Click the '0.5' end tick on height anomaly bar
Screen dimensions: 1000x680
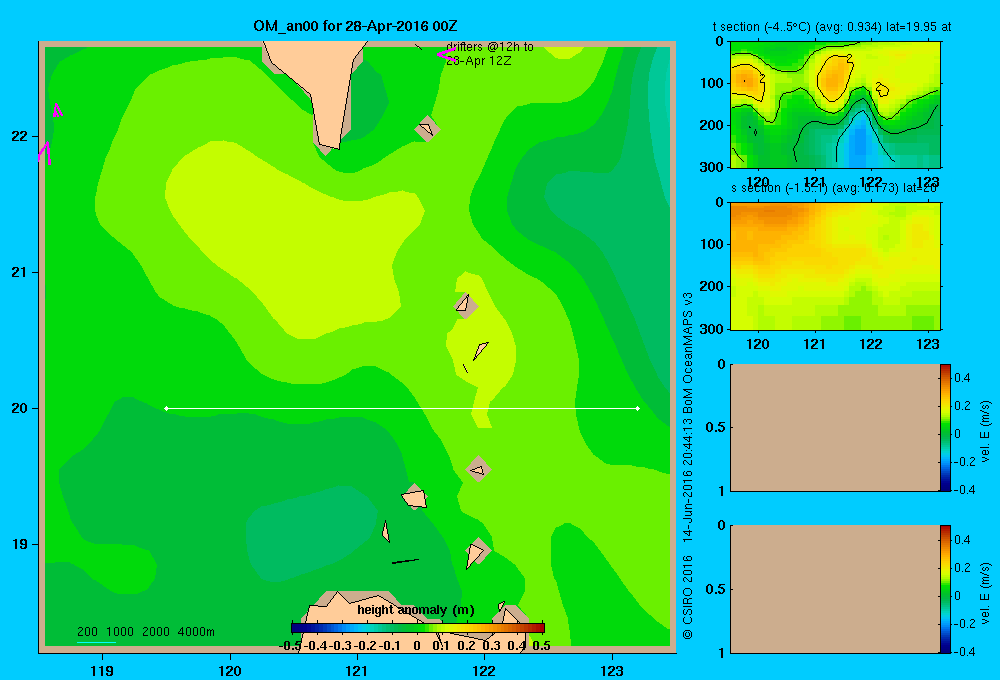(x=541, y=646)
